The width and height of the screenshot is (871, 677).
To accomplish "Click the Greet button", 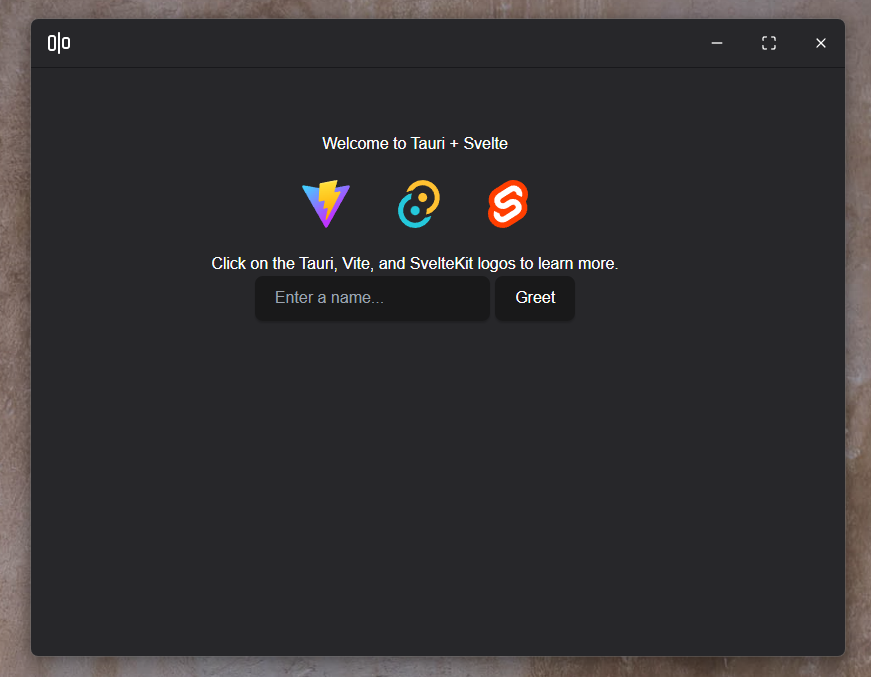I will [535, 298].
